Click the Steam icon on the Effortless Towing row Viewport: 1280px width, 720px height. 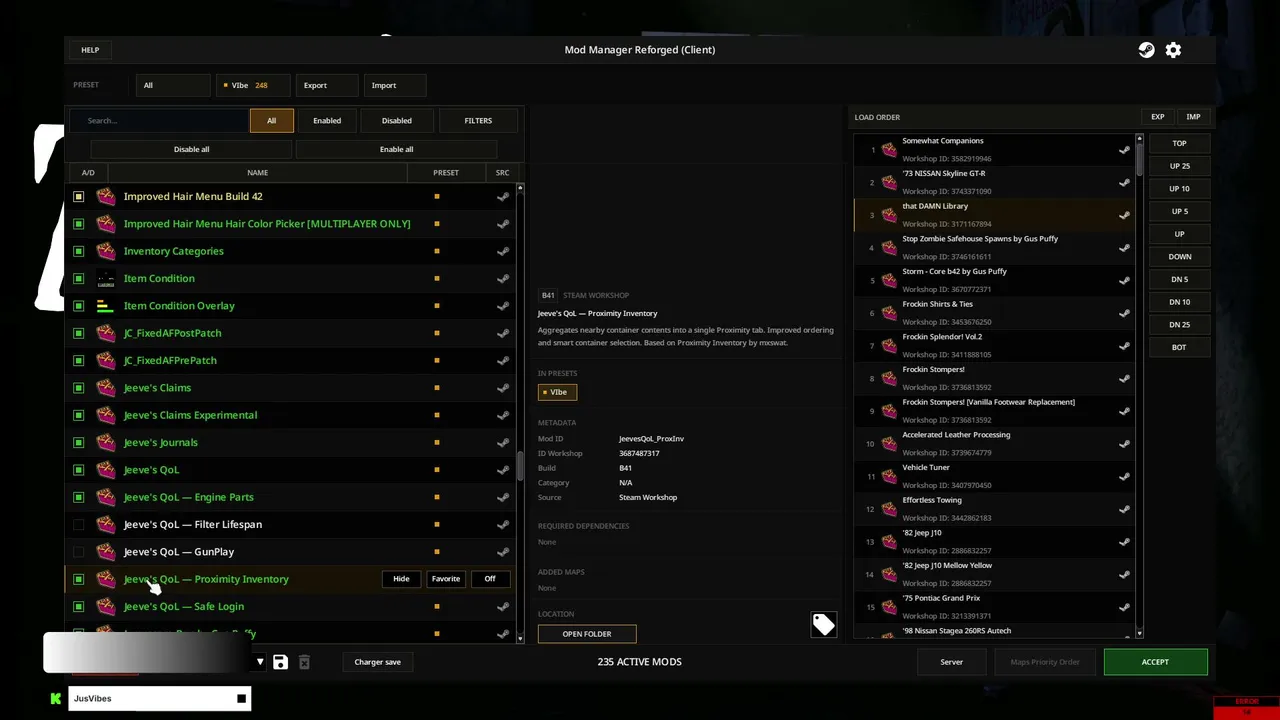tap(1124, 509)
